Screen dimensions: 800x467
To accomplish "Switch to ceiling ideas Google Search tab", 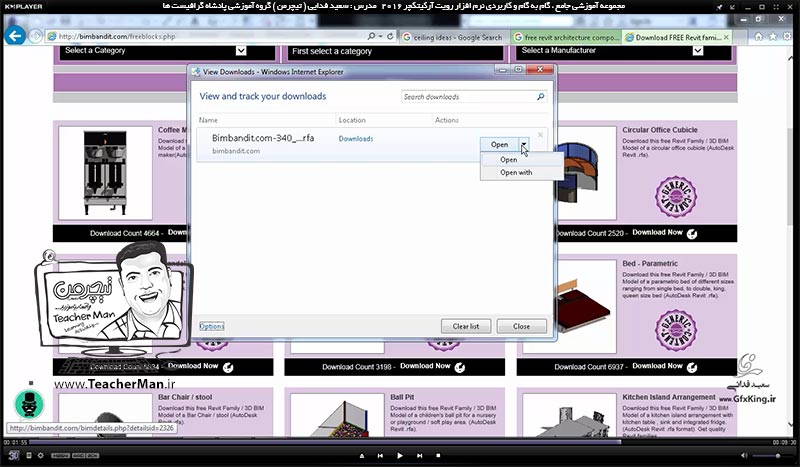I will tap(453, 37).
